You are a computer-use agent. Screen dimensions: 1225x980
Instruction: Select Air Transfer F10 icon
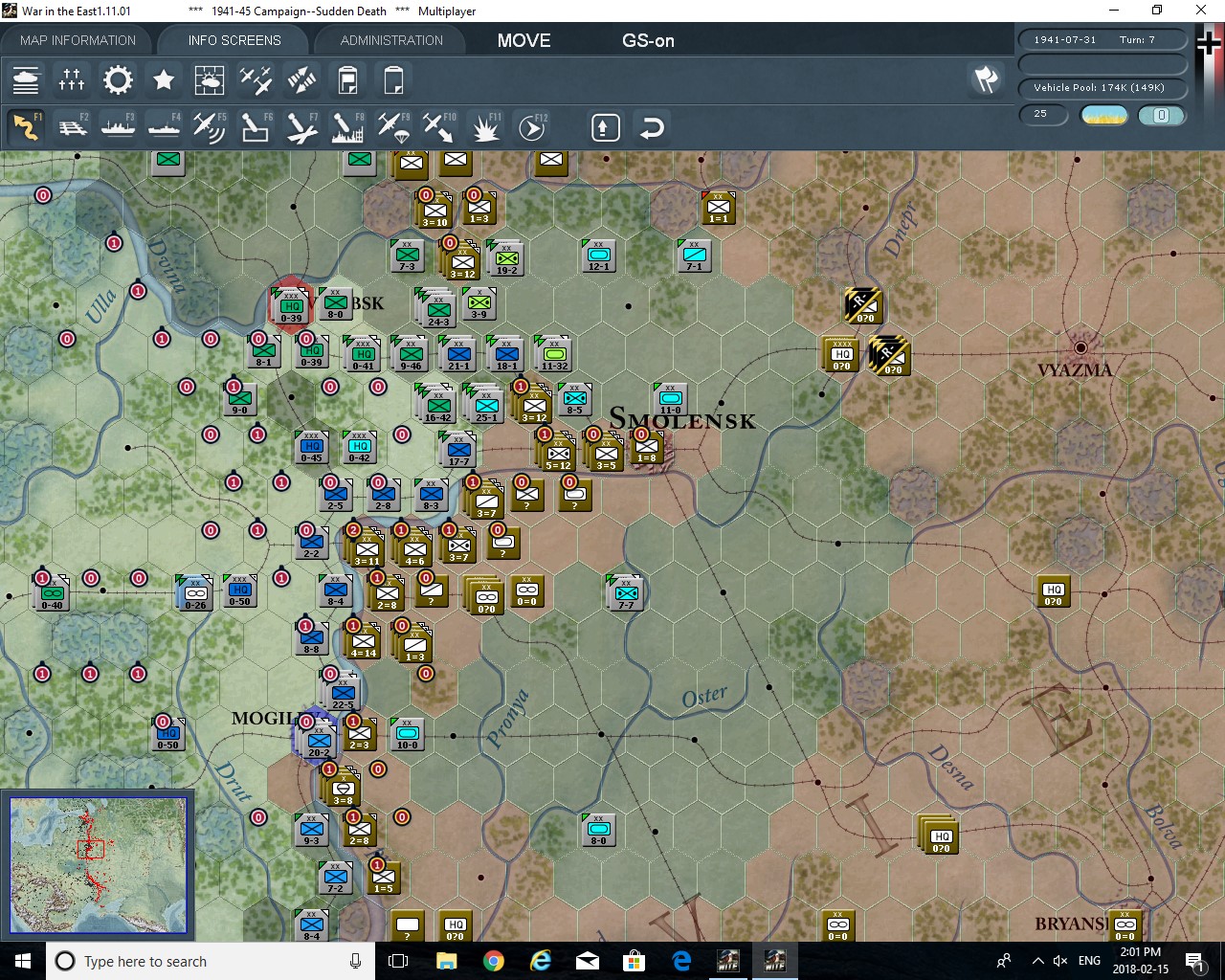[439, 126]
